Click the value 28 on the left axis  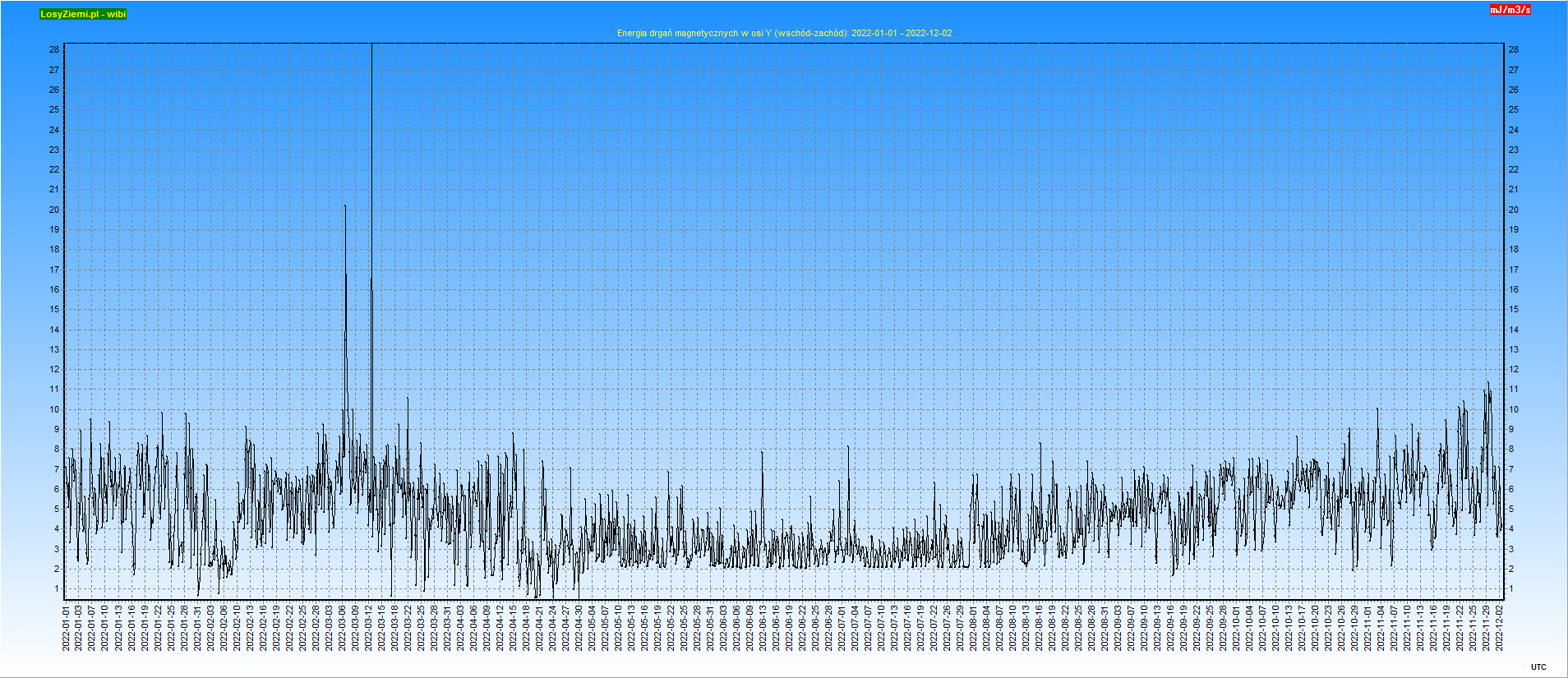point(54,49)
